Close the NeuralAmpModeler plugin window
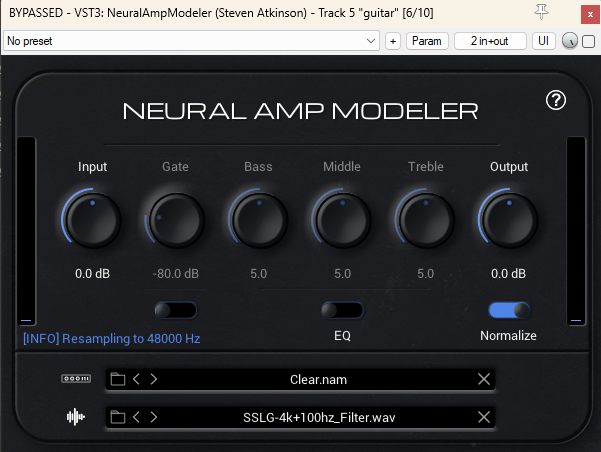Viewport: 601px width, 452px height. coord(590,15)
